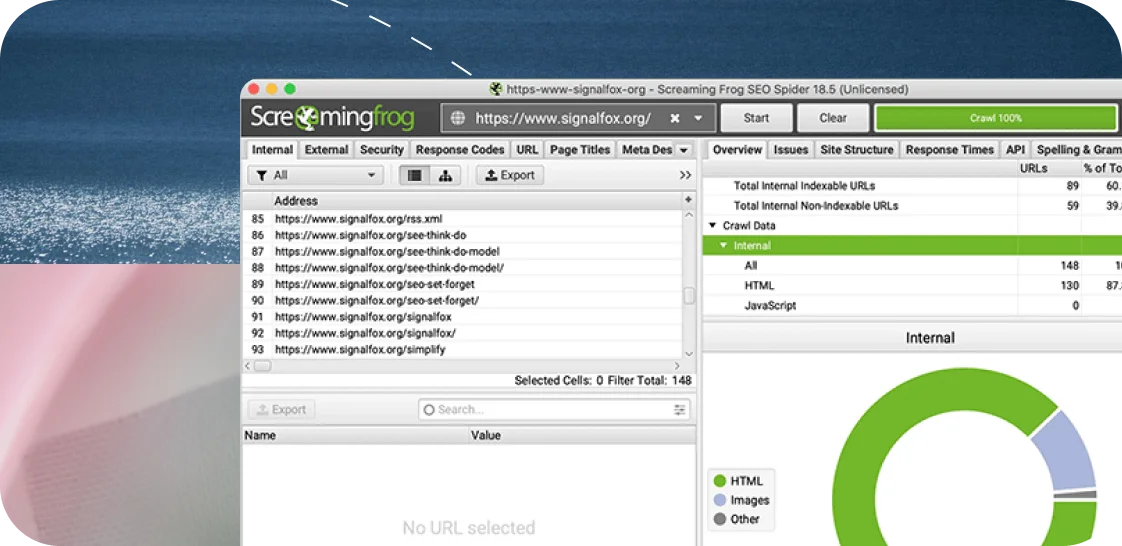Switch to the Response Codes tab

point(460,150)
